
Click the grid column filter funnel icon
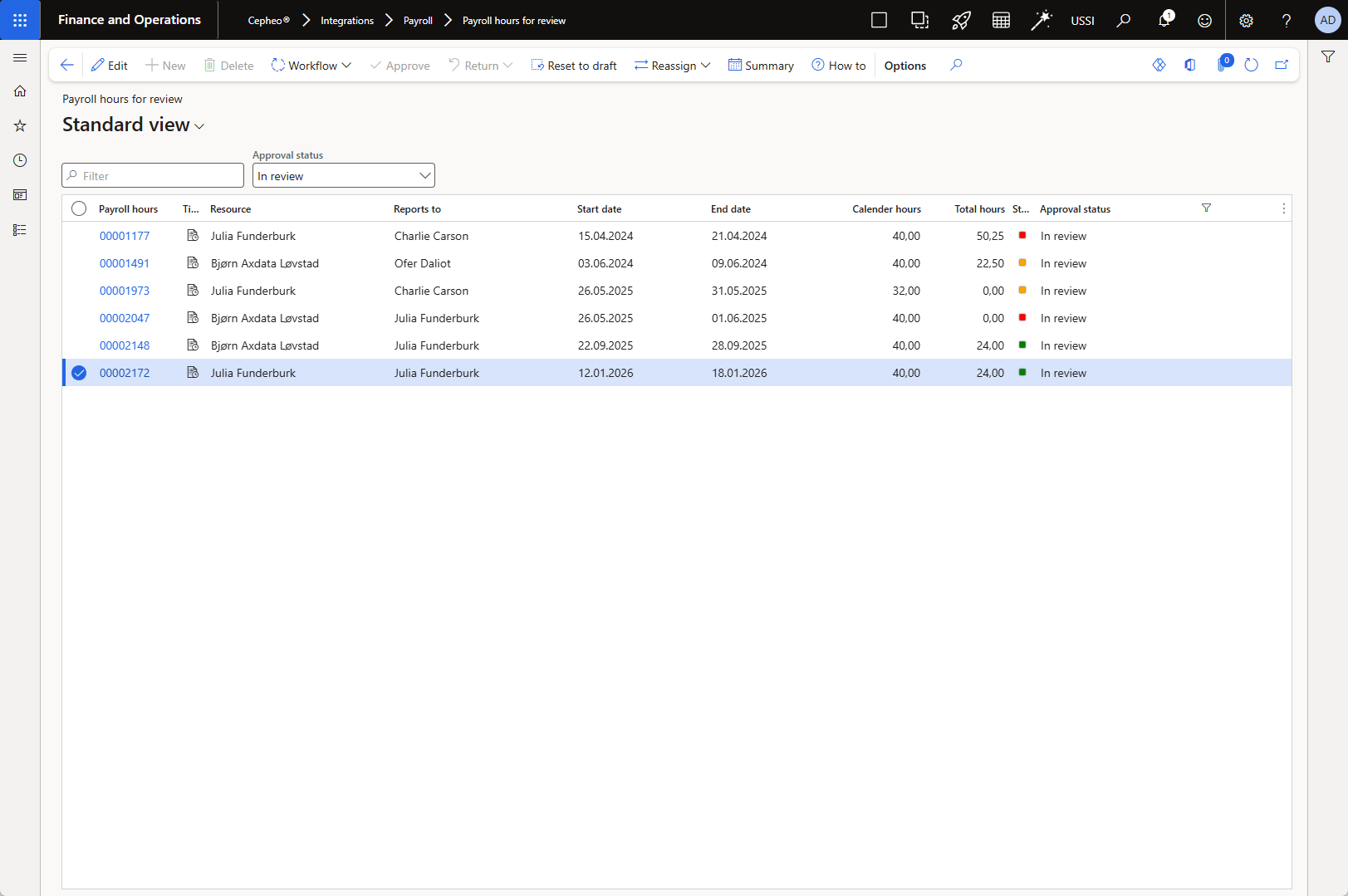1206,208
